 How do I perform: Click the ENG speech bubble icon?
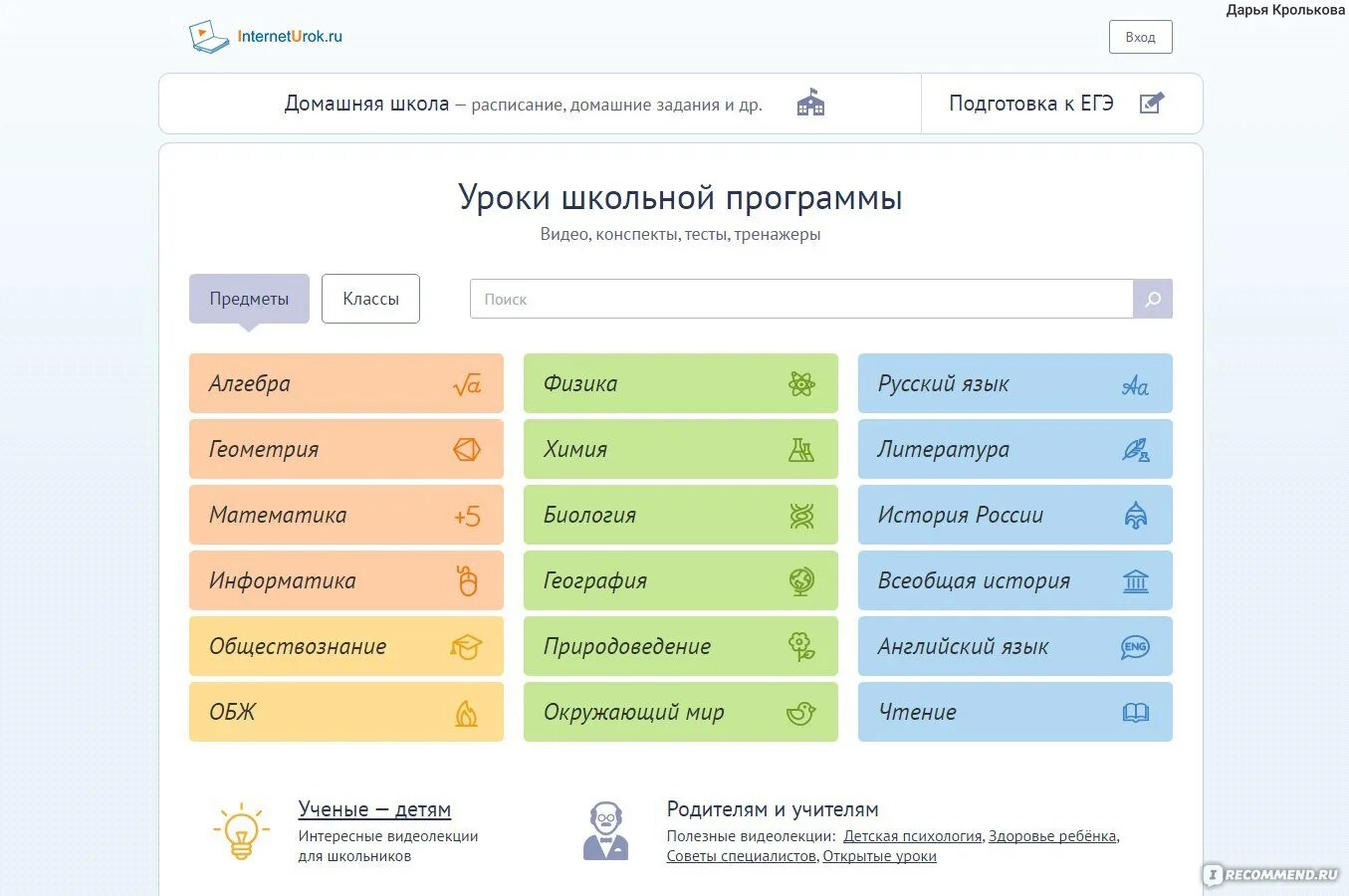(x=1135, y=647)
